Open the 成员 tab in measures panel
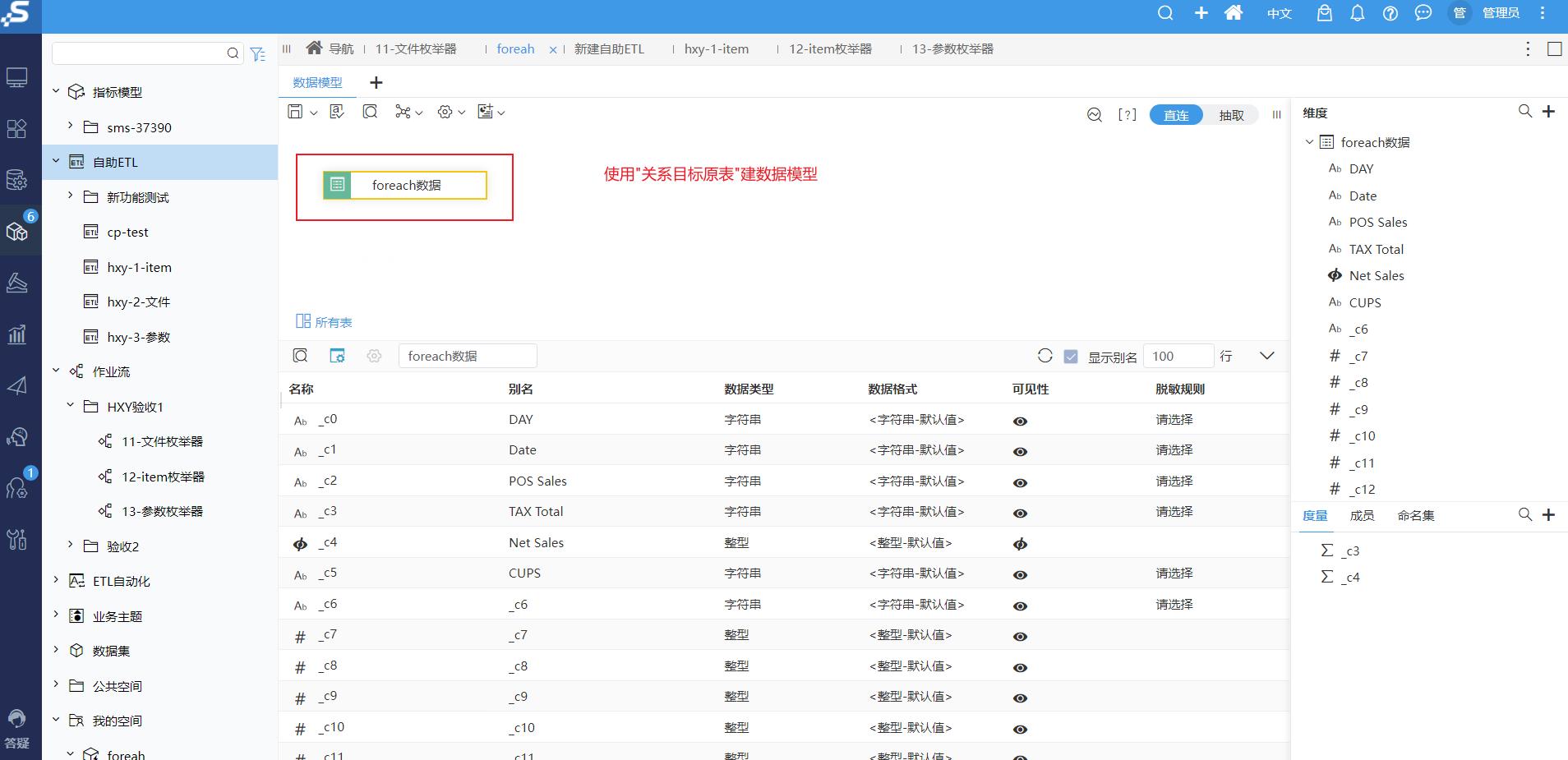1568x760 pixels. [1362, 516]
